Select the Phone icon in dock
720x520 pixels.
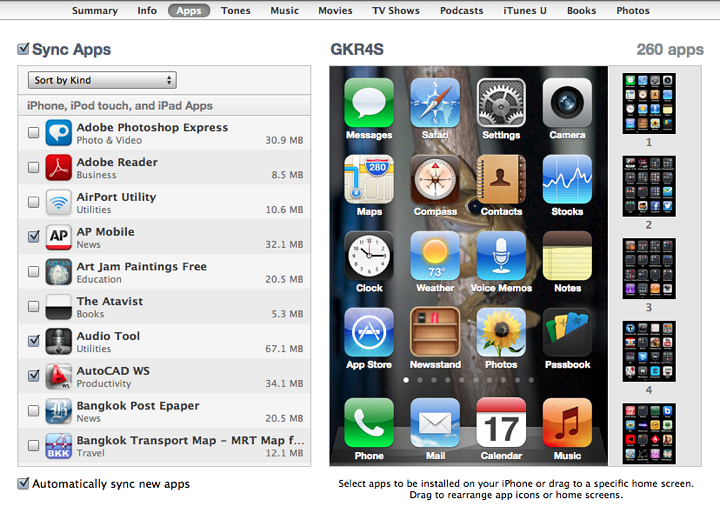(369, 423)
